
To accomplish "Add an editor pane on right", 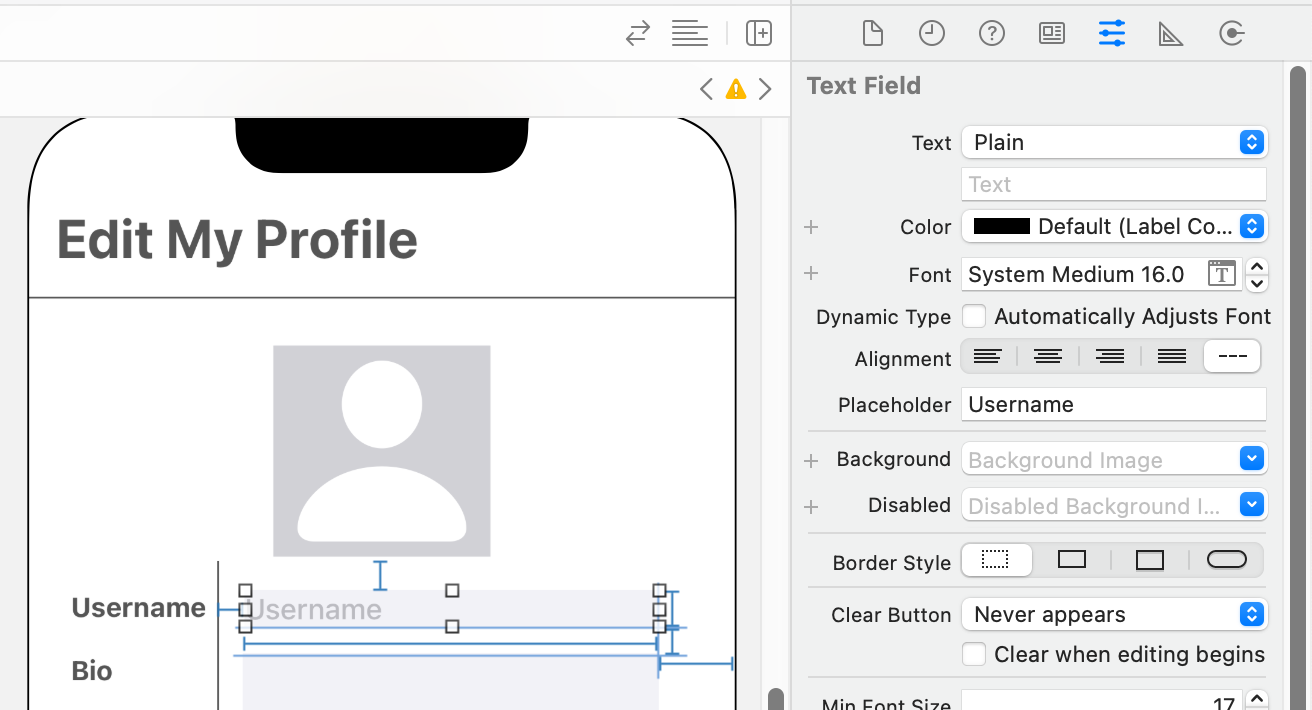I will 759,33.
